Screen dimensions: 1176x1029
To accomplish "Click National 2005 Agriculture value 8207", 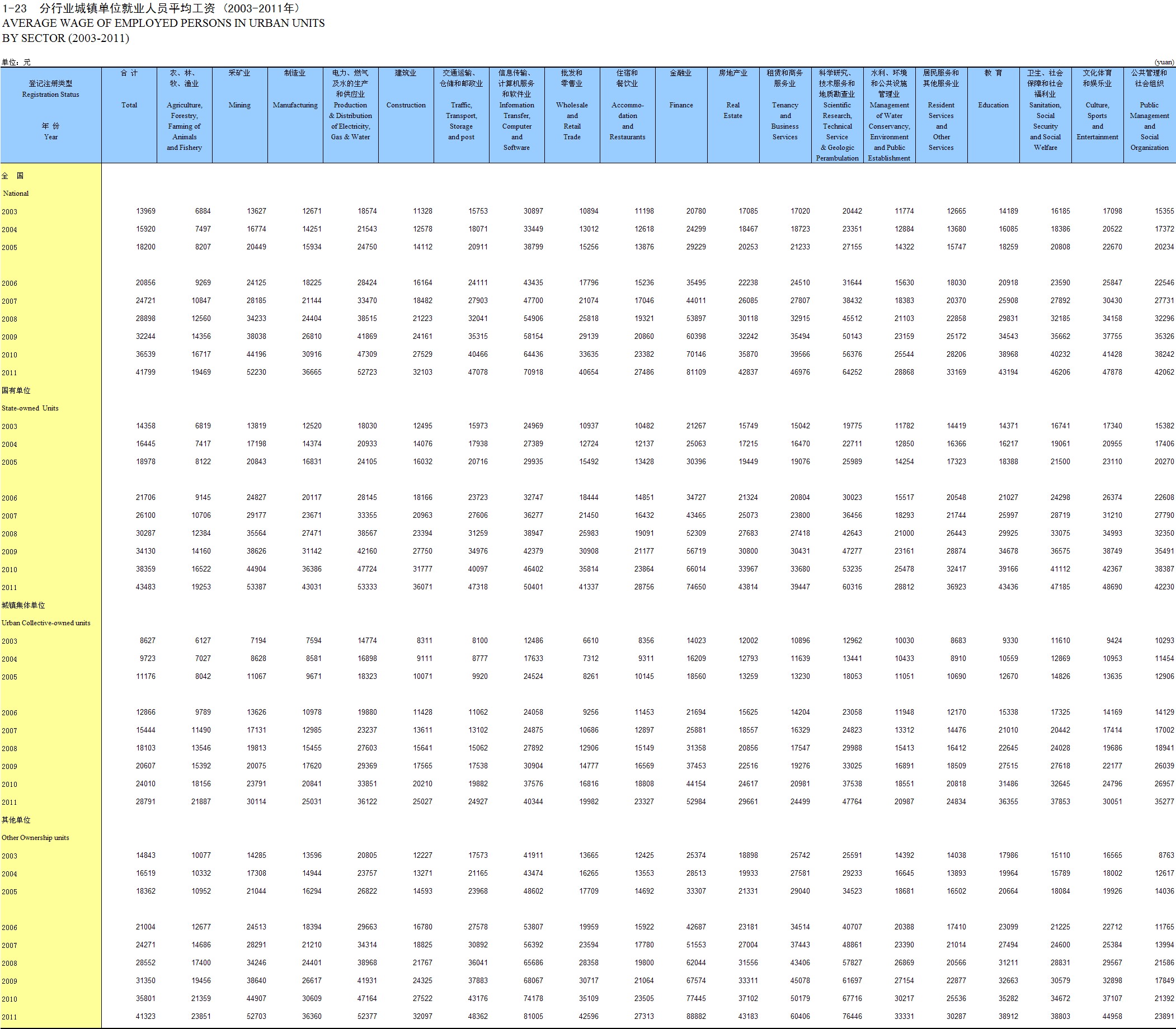I will pos(203,247).
